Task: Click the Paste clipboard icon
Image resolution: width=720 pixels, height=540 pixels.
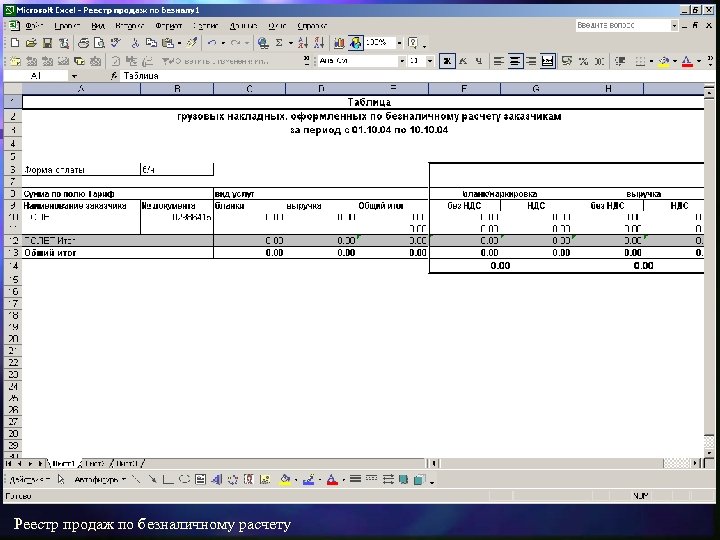Action: point(168,43)
